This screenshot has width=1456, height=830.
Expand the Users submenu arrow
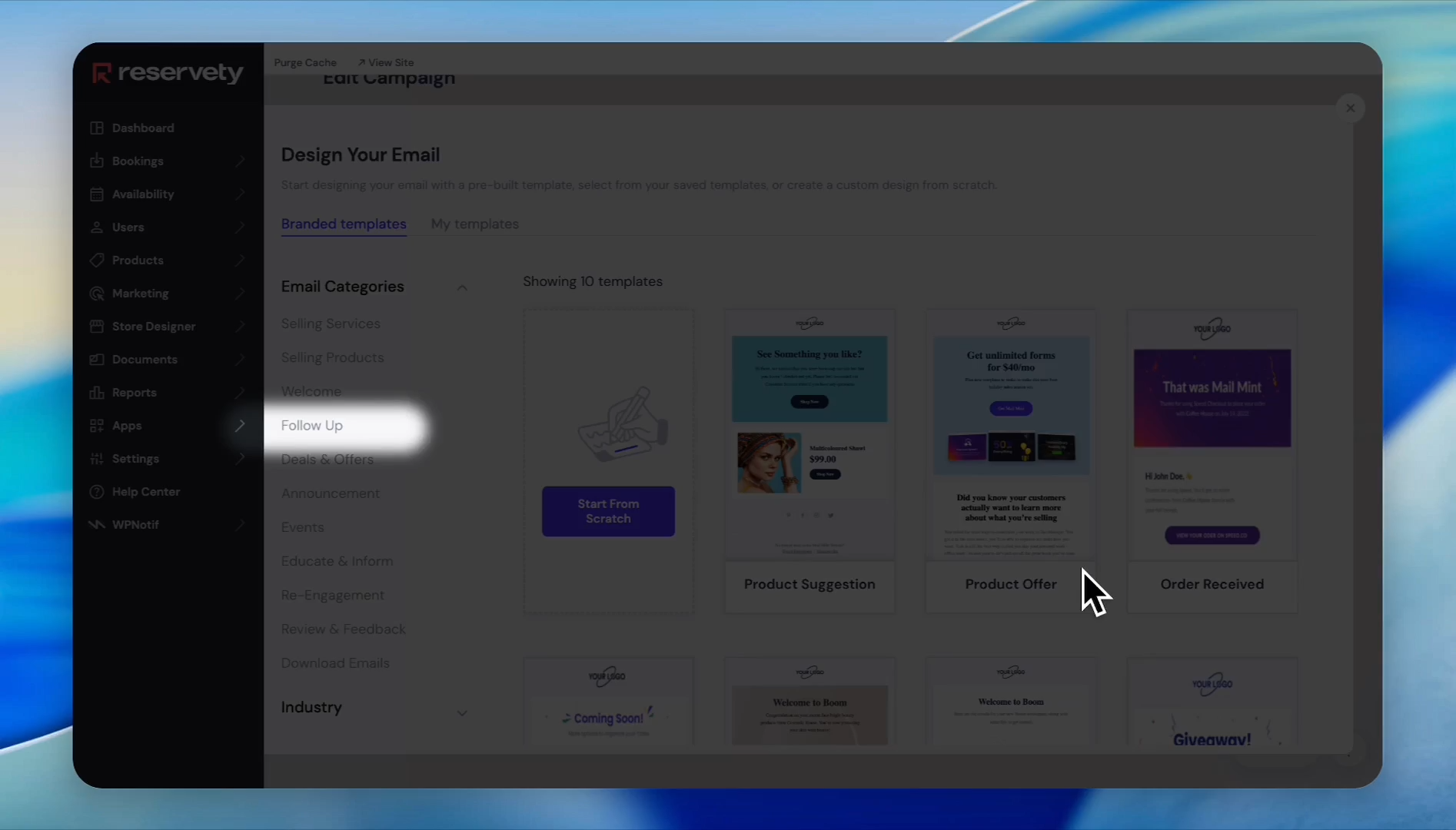point(240,227)
